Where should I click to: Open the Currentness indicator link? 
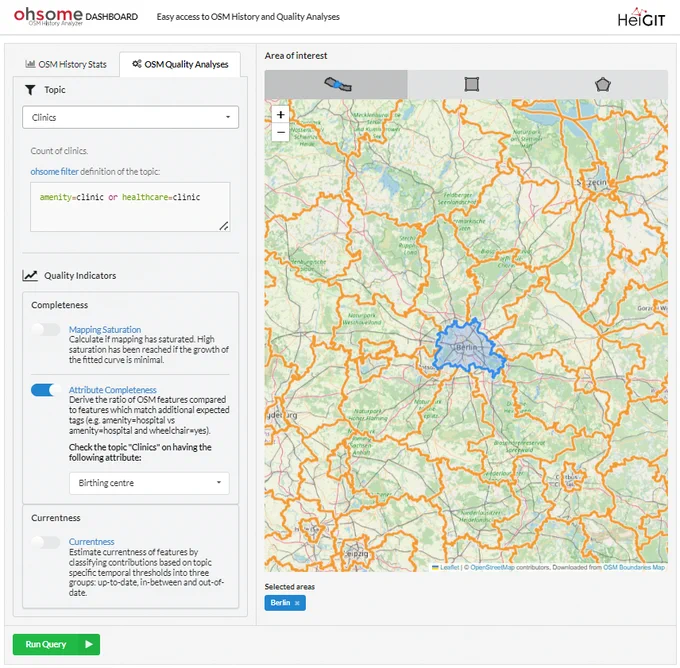pos(92,542)
